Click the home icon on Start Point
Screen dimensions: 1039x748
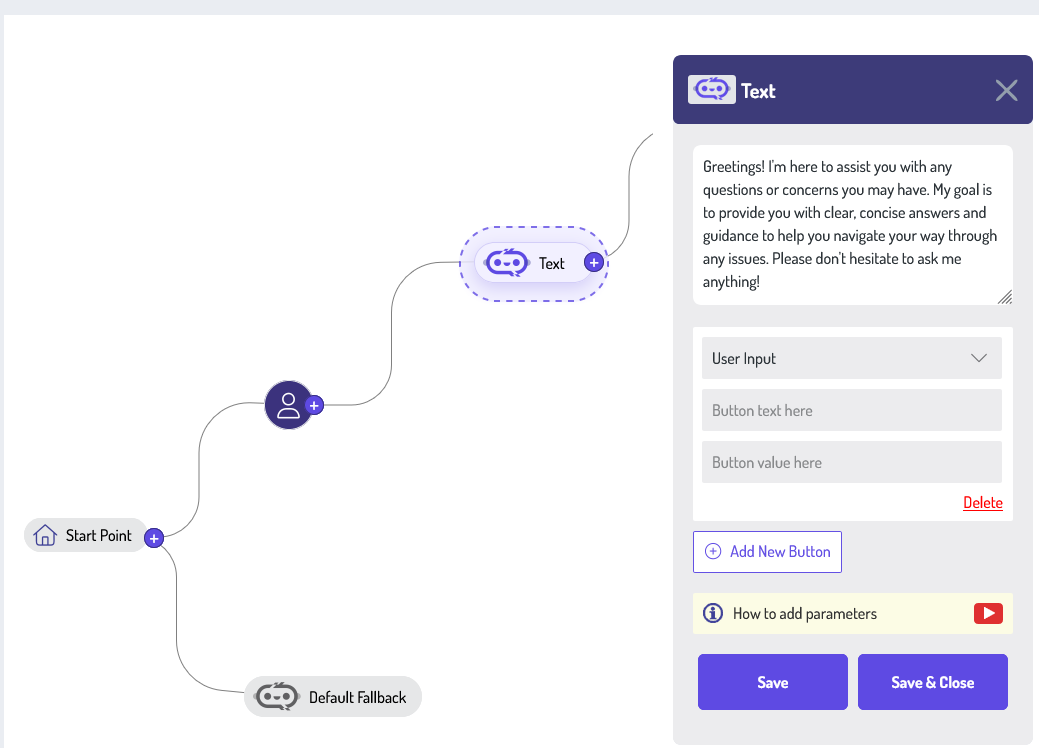[x=45, y=536]
